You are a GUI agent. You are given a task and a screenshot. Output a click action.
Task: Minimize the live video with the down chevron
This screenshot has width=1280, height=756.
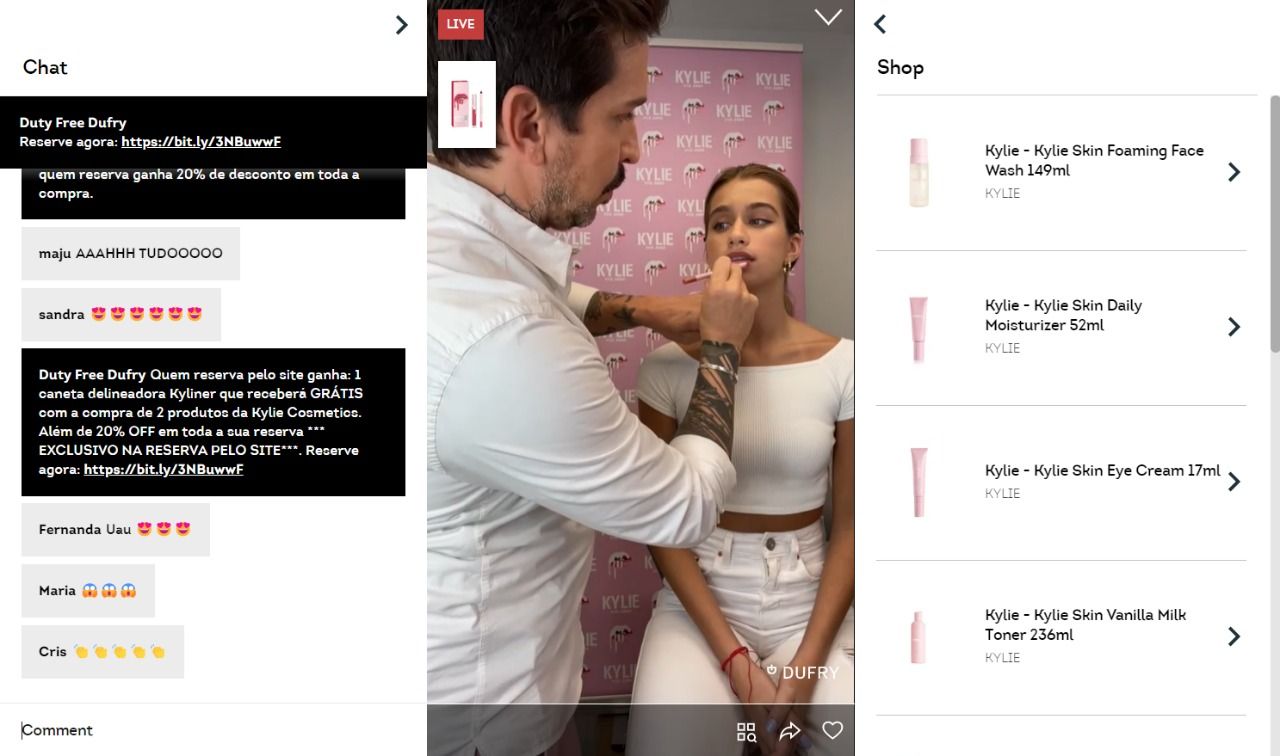click(x=828, y=17)
